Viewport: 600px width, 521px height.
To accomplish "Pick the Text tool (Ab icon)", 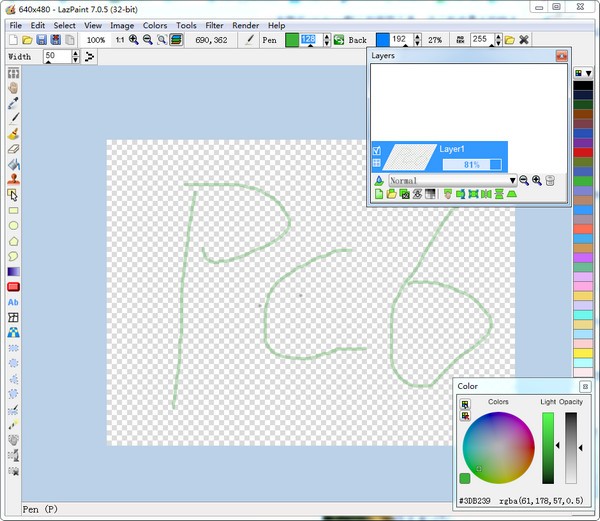I will pos(14,302).
